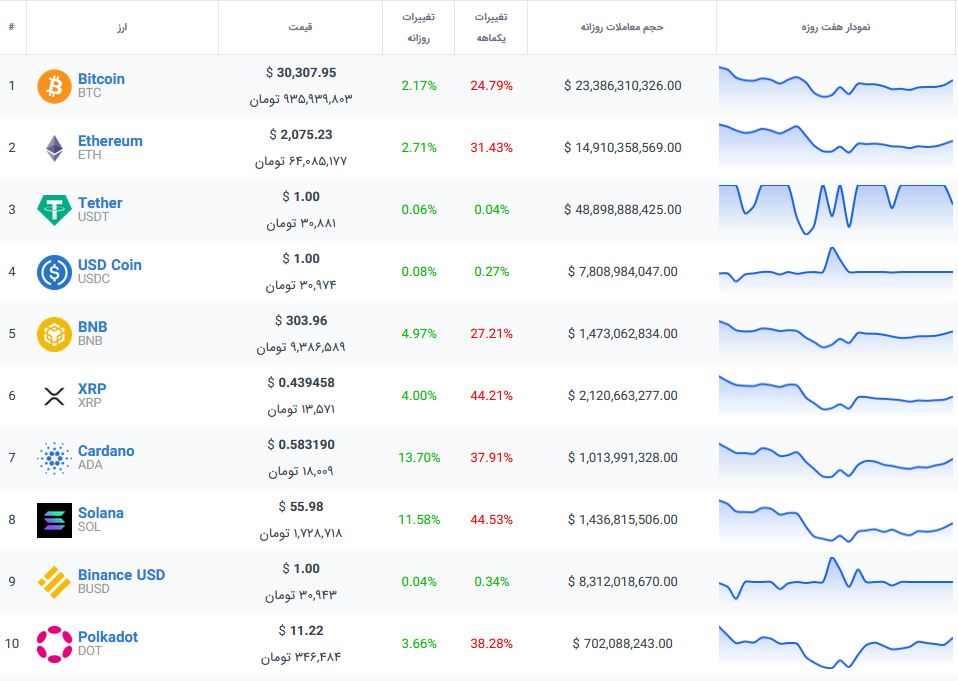Image resolution: width=958 pixels, height=681 pixels.
Task: Open Binance USD seven-day chart
Action: tap(835, 580)
